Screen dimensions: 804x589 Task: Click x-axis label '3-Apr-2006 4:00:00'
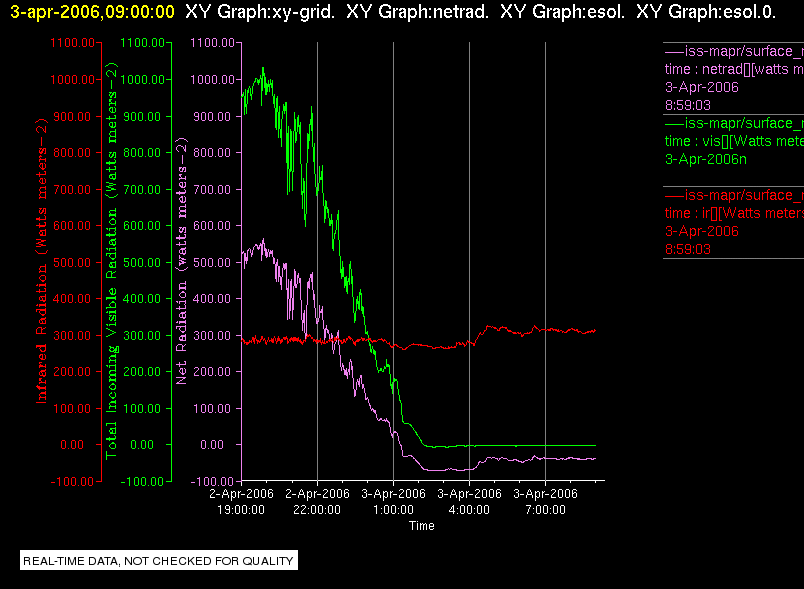click(469, 502)
